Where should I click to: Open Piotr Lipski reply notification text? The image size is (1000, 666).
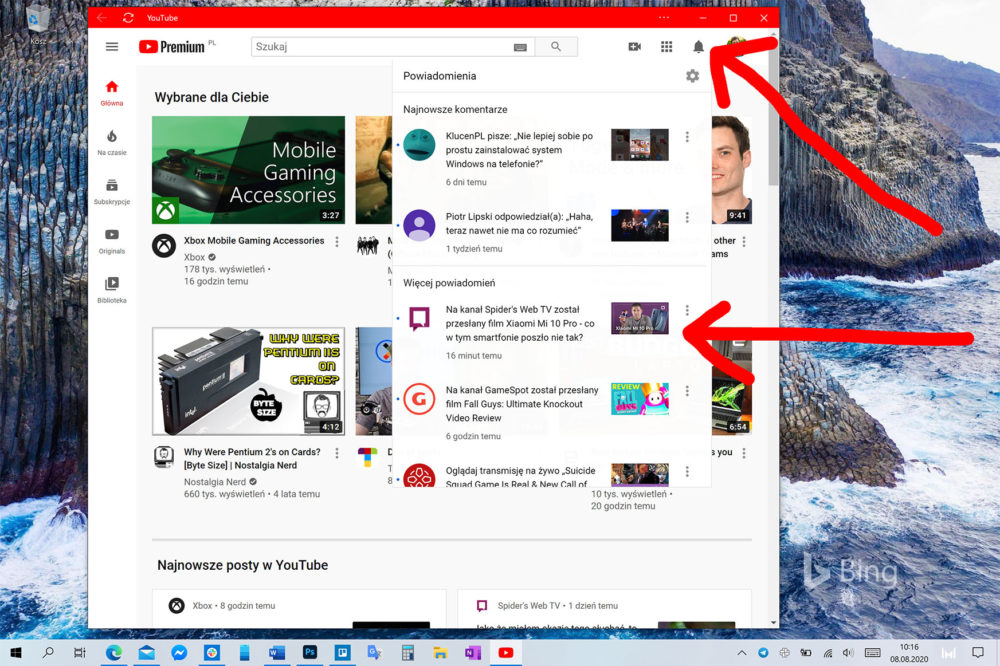519,224
